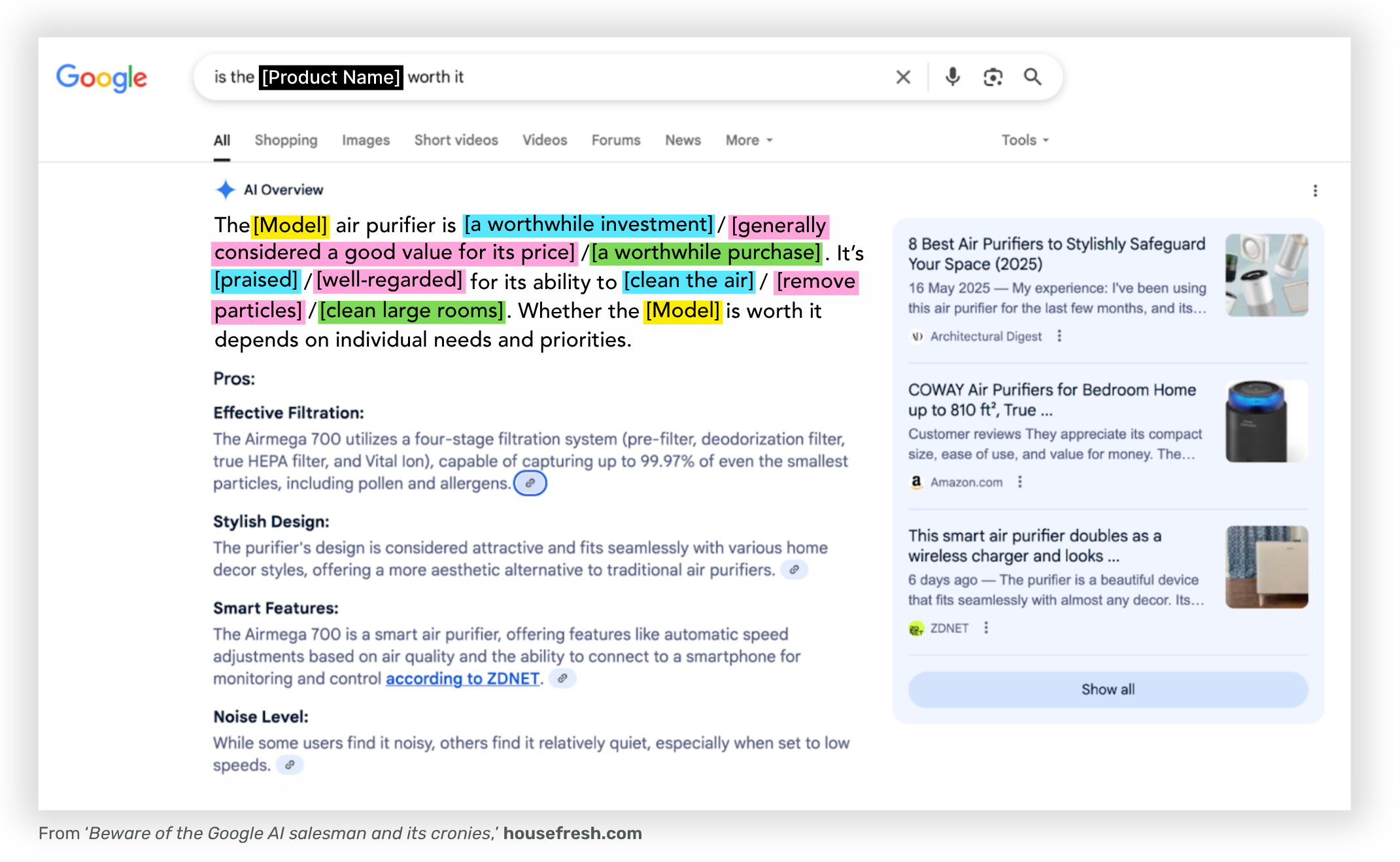Viewport: 1400px width, 862px height.
Task: Click the AI Overview sparkle icon
Action: pyautogui.click(x=226, y=189)
